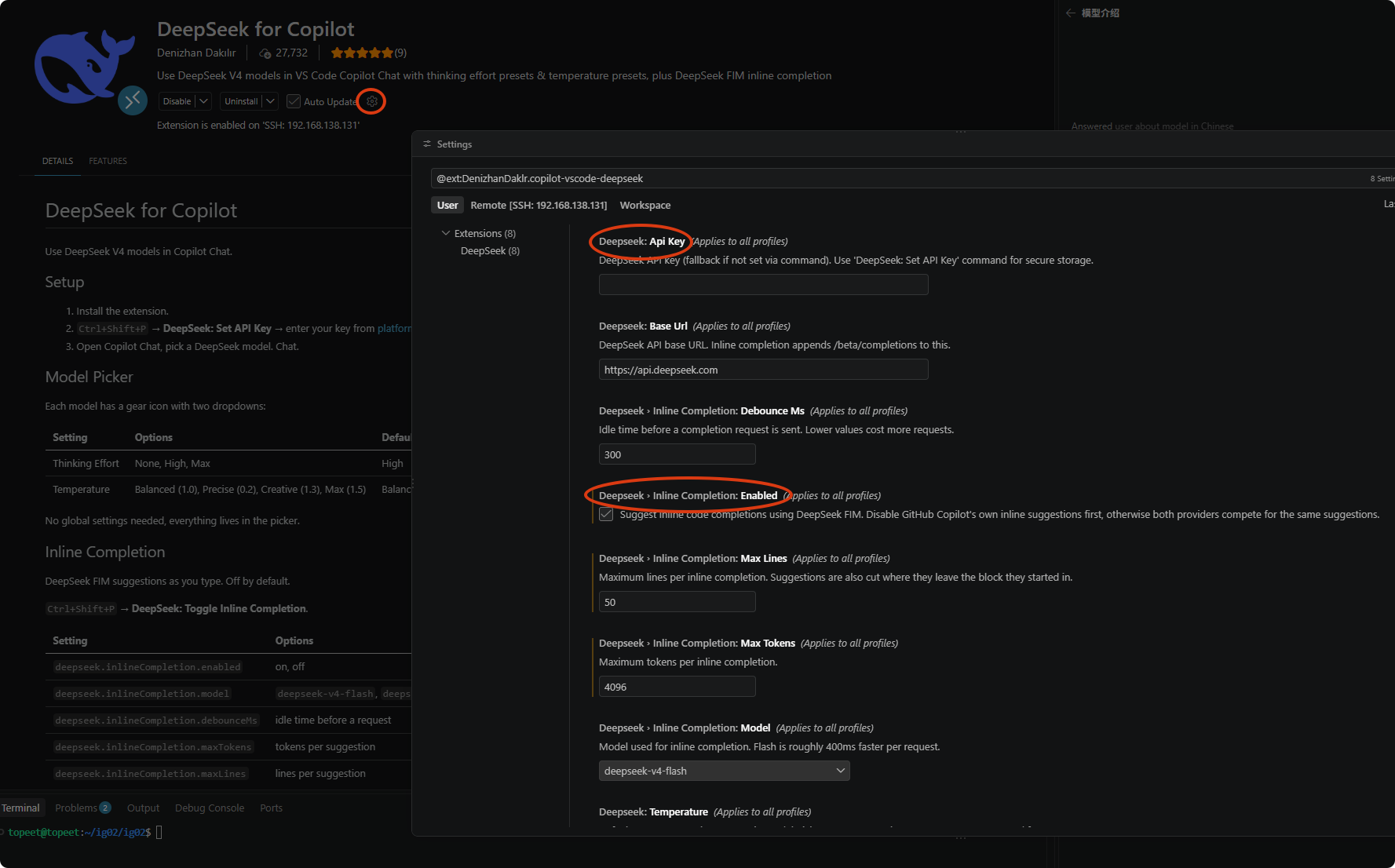The image size is (1395, 868).
Task: Click the back arrow beside 模型介绍
Action: pos(1070,13)
